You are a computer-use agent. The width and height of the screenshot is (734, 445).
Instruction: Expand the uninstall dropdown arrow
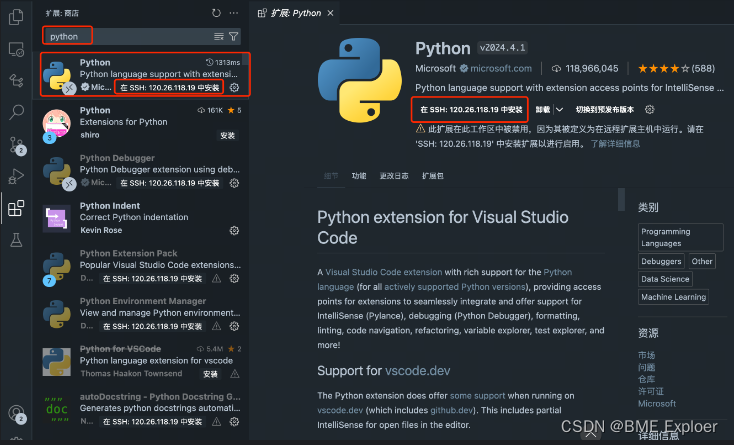tap(559, 109)
